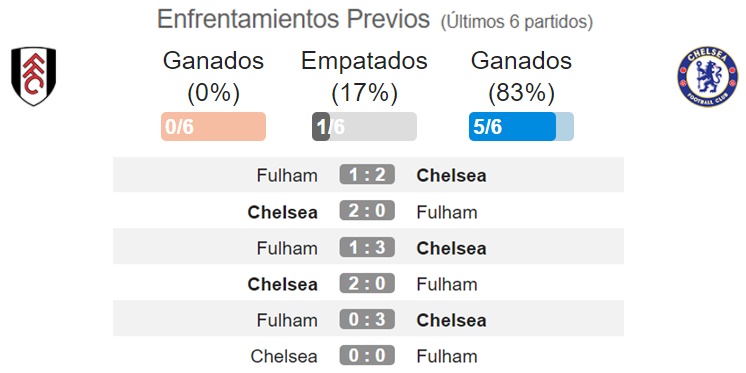Click Fulham in the 1:3 match row
The width and height of the screenshot is (746, 373).
[x=287, y=248]
